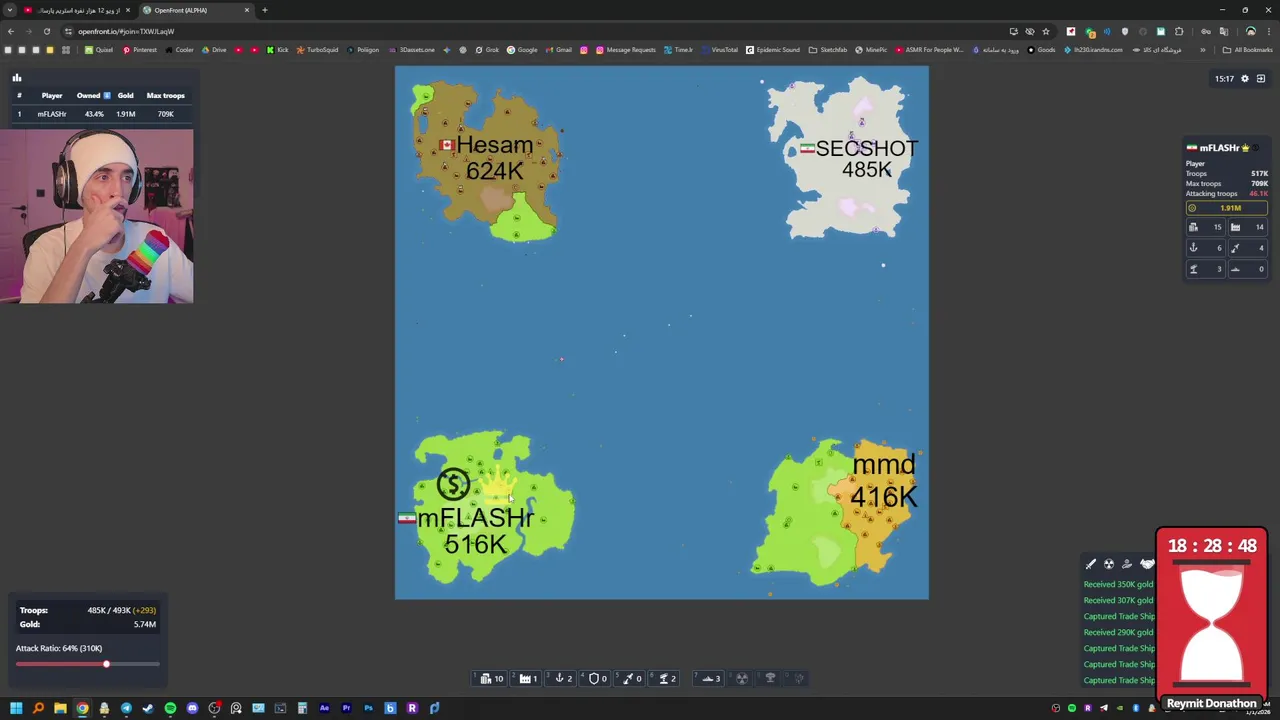The width and height of the screenshot is (1280, 720).
Task: Open the browser tab search dropdown arrow
Action: point(10,10)
